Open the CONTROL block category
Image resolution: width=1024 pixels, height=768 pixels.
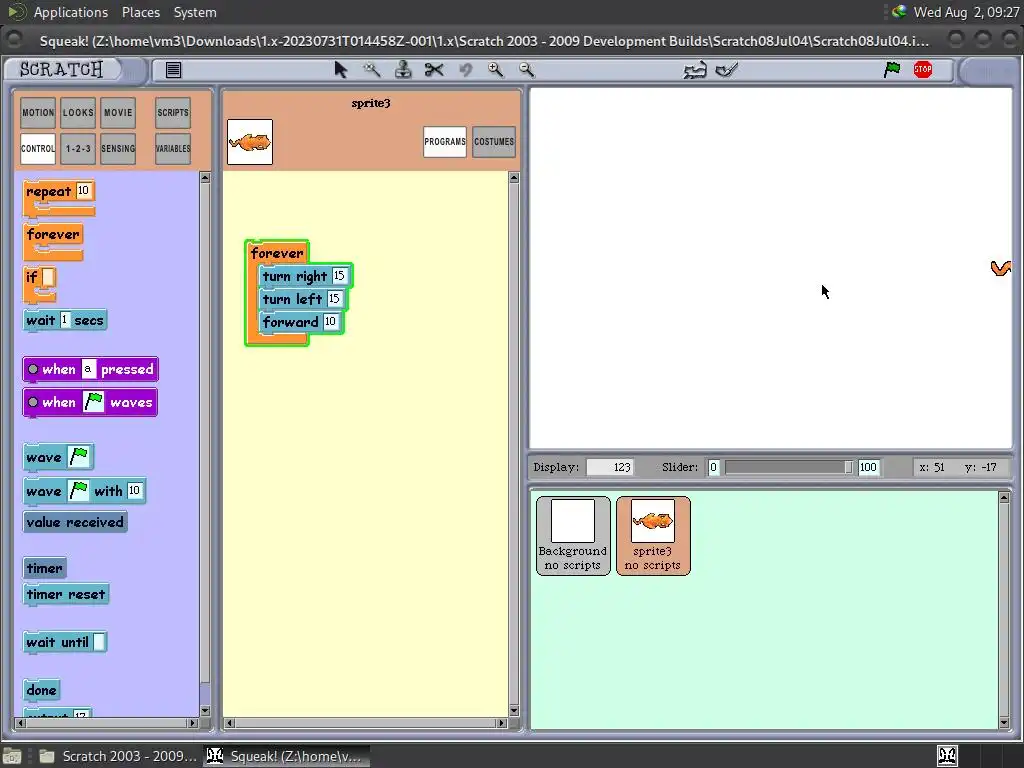click(38, 149)
